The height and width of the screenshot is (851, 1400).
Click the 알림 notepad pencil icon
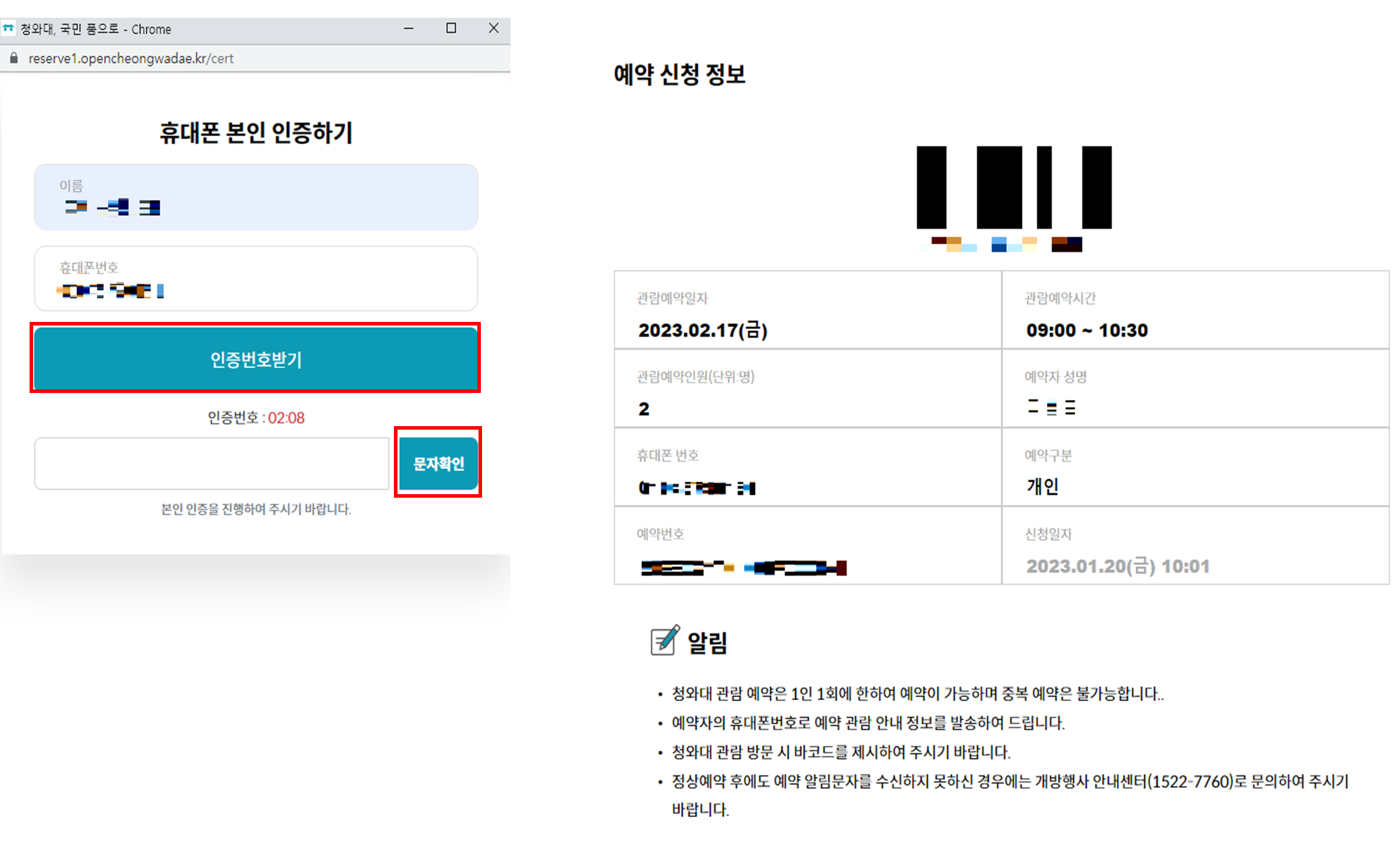[664, 641]
